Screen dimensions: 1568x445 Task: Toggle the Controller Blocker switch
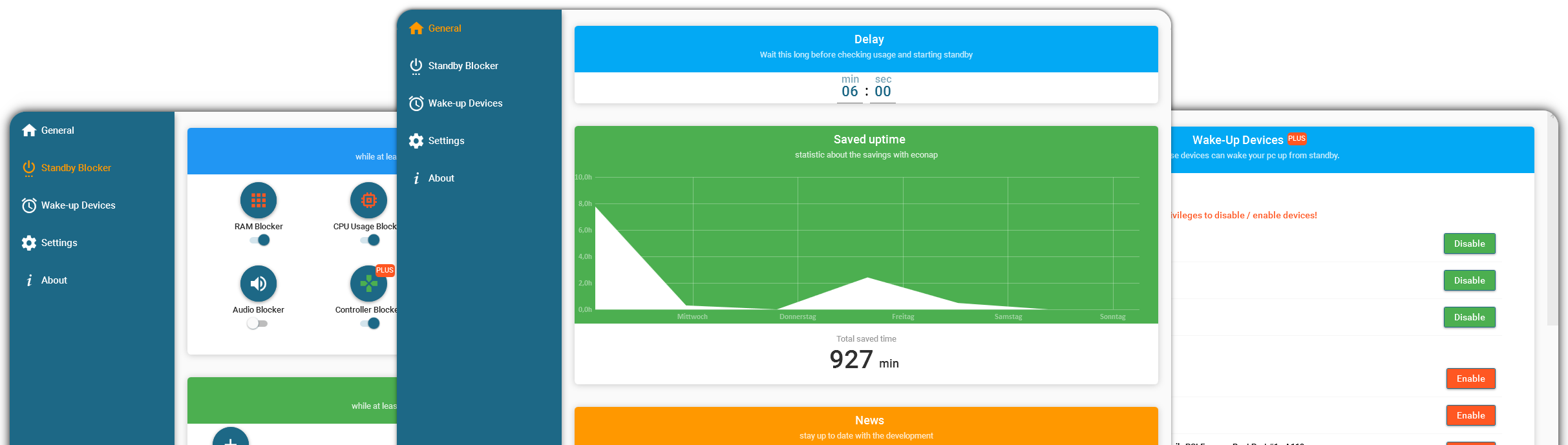click(370, 324)
